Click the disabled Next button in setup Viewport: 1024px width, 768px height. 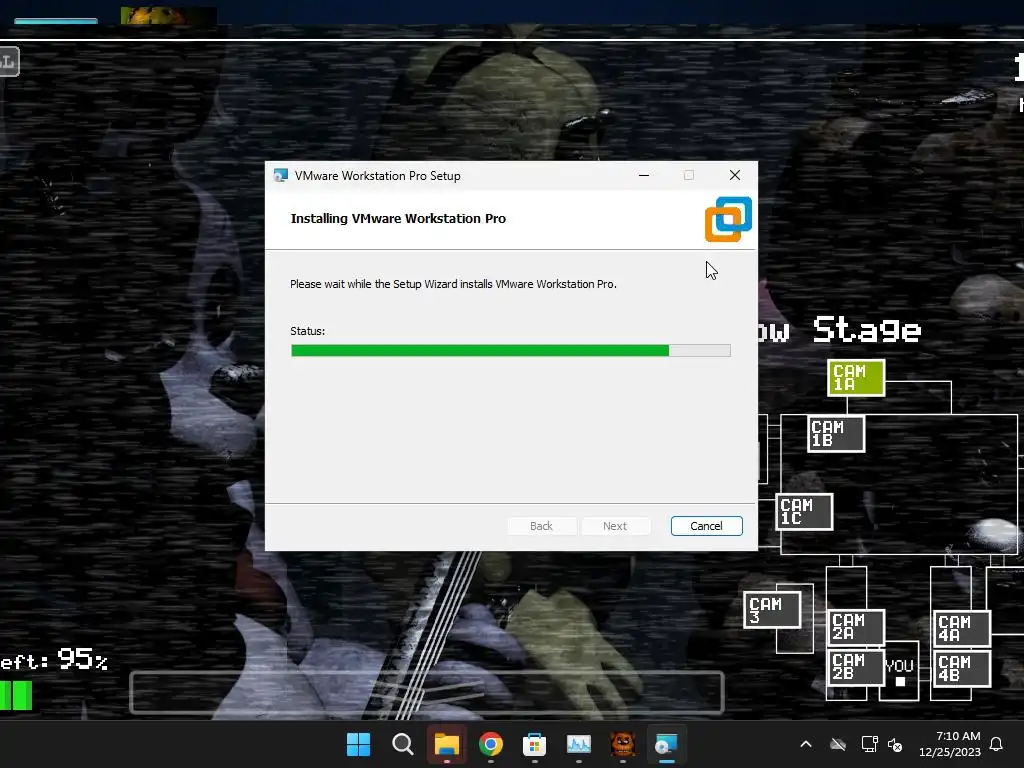[x=615, y=526]
